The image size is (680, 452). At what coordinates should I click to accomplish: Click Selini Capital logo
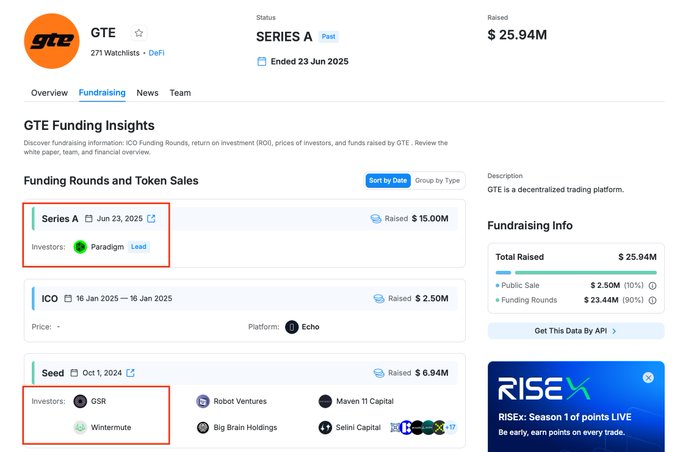point(325,427)
